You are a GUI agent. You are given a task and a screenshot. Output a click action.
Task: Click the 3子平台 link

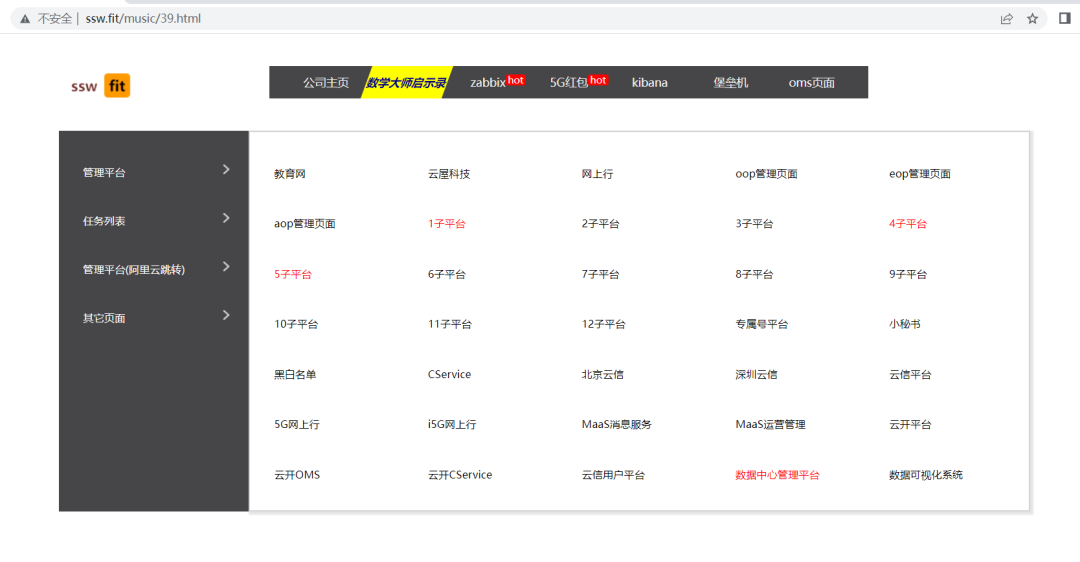pyautogui.click(x=754, y=224)
